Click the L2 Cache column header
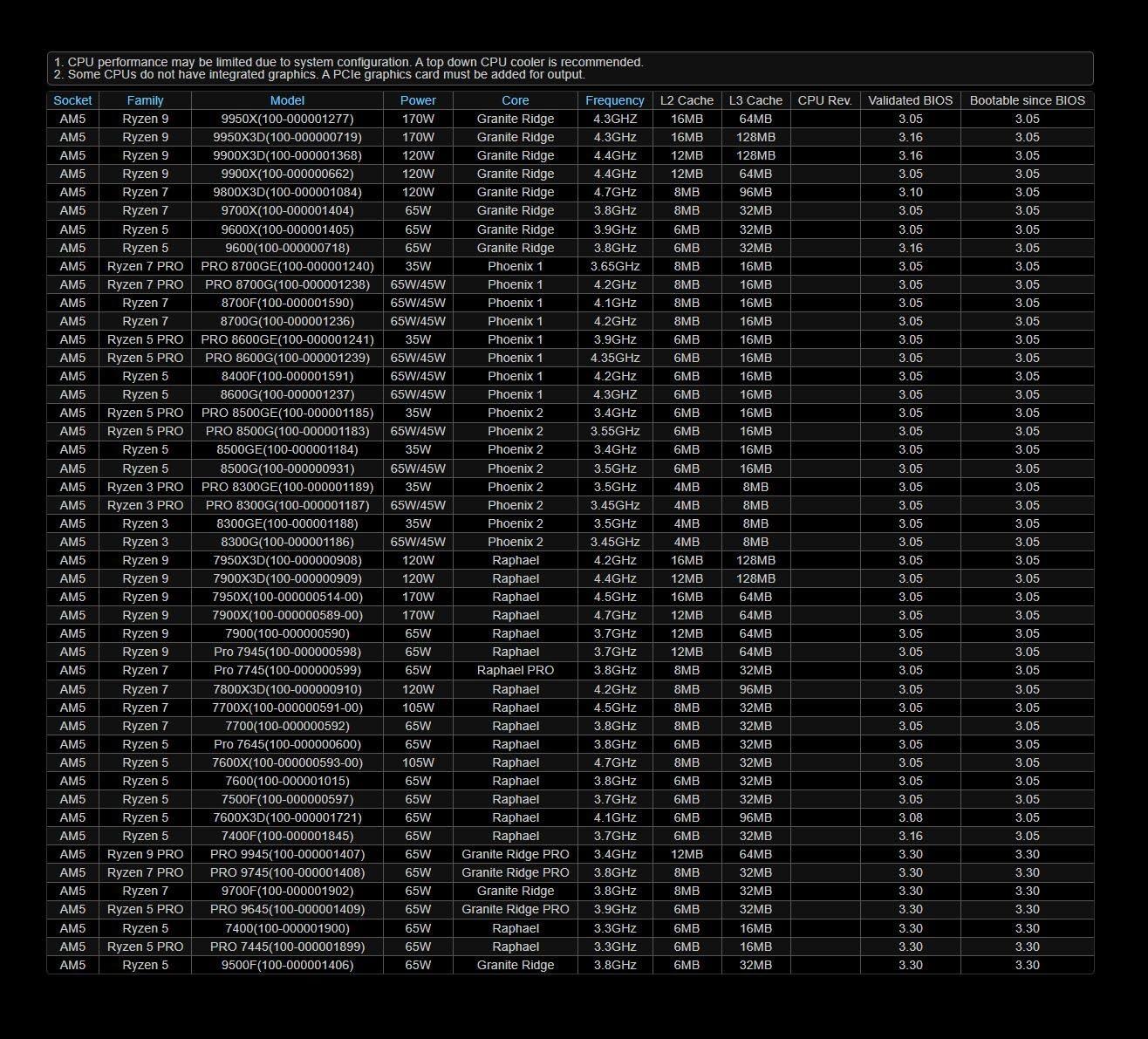The height and width of the screenshot is (1039, 1148). [x=687, y=100]
